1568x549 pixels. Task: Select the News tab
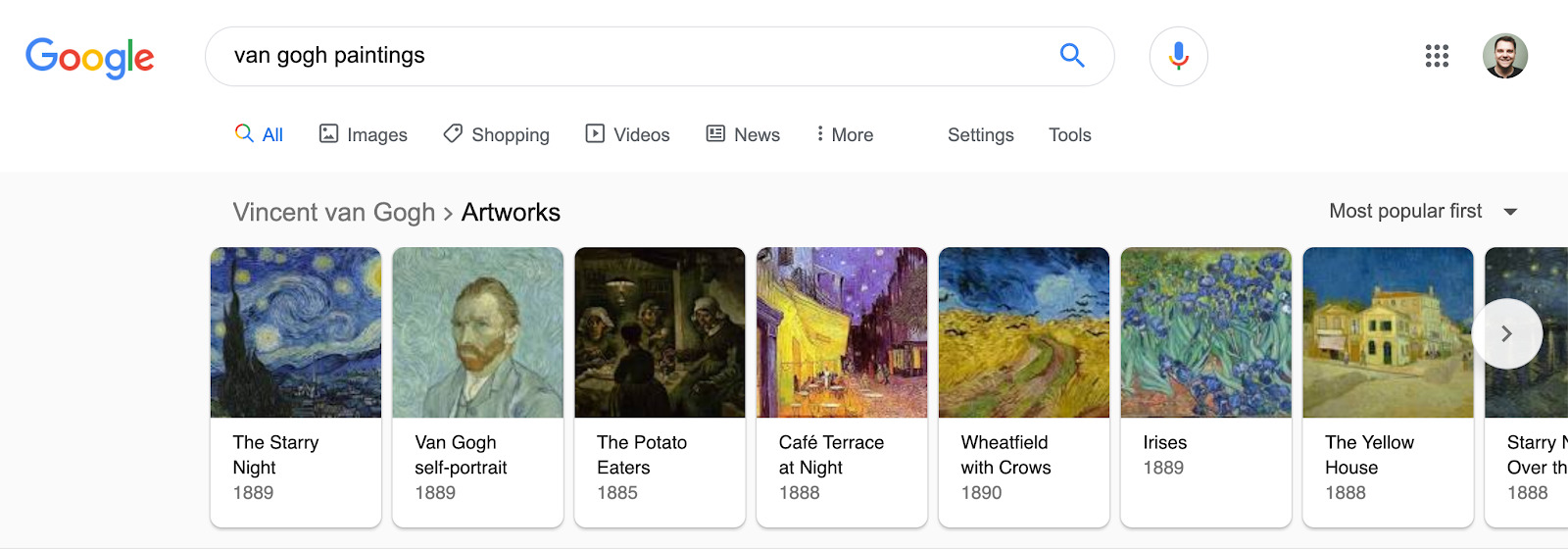(x=744, y=134)
